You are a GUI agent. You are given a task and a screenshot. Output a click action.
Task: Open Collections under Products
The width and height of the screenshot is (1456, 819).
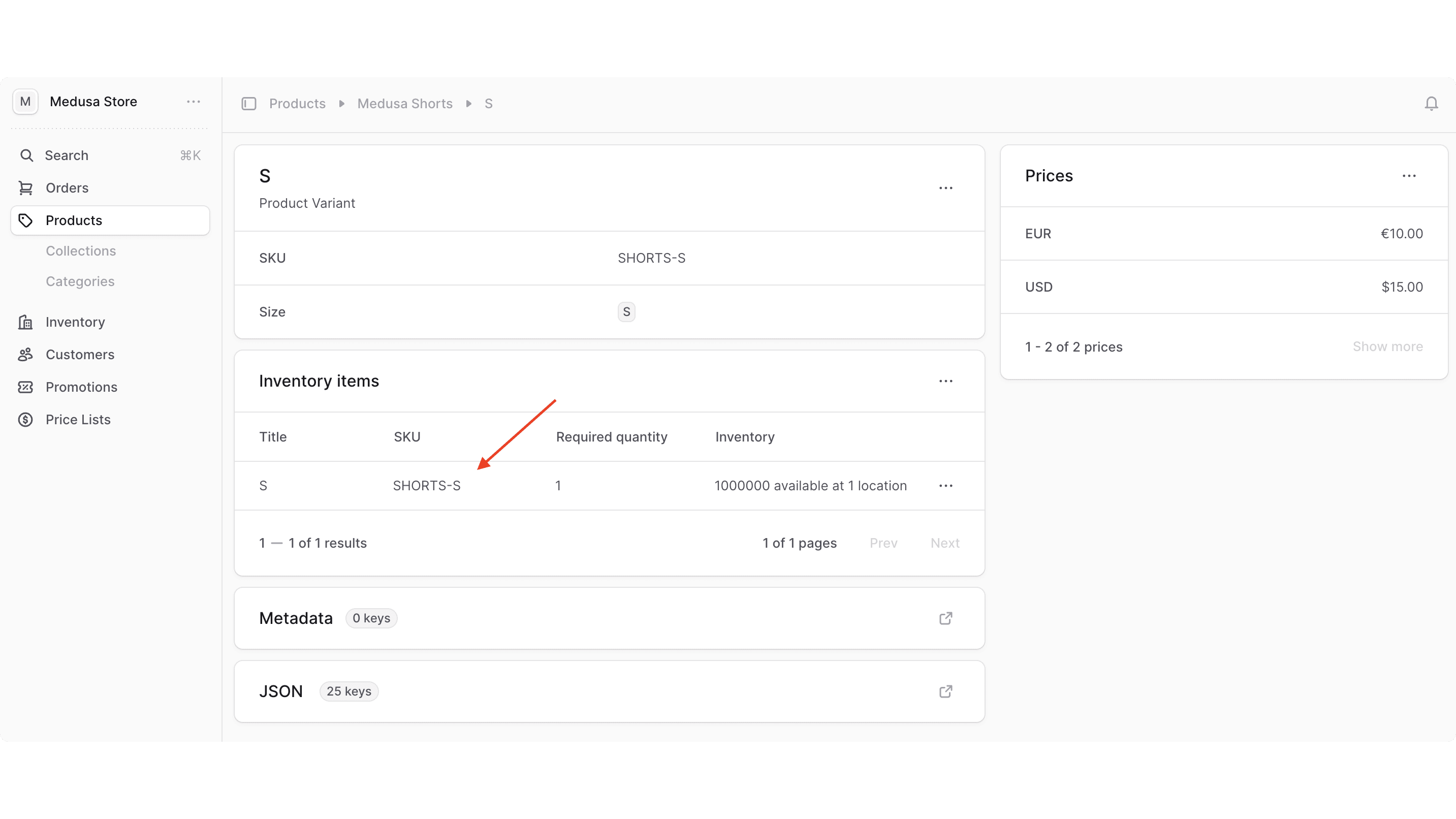pos(81,251)
